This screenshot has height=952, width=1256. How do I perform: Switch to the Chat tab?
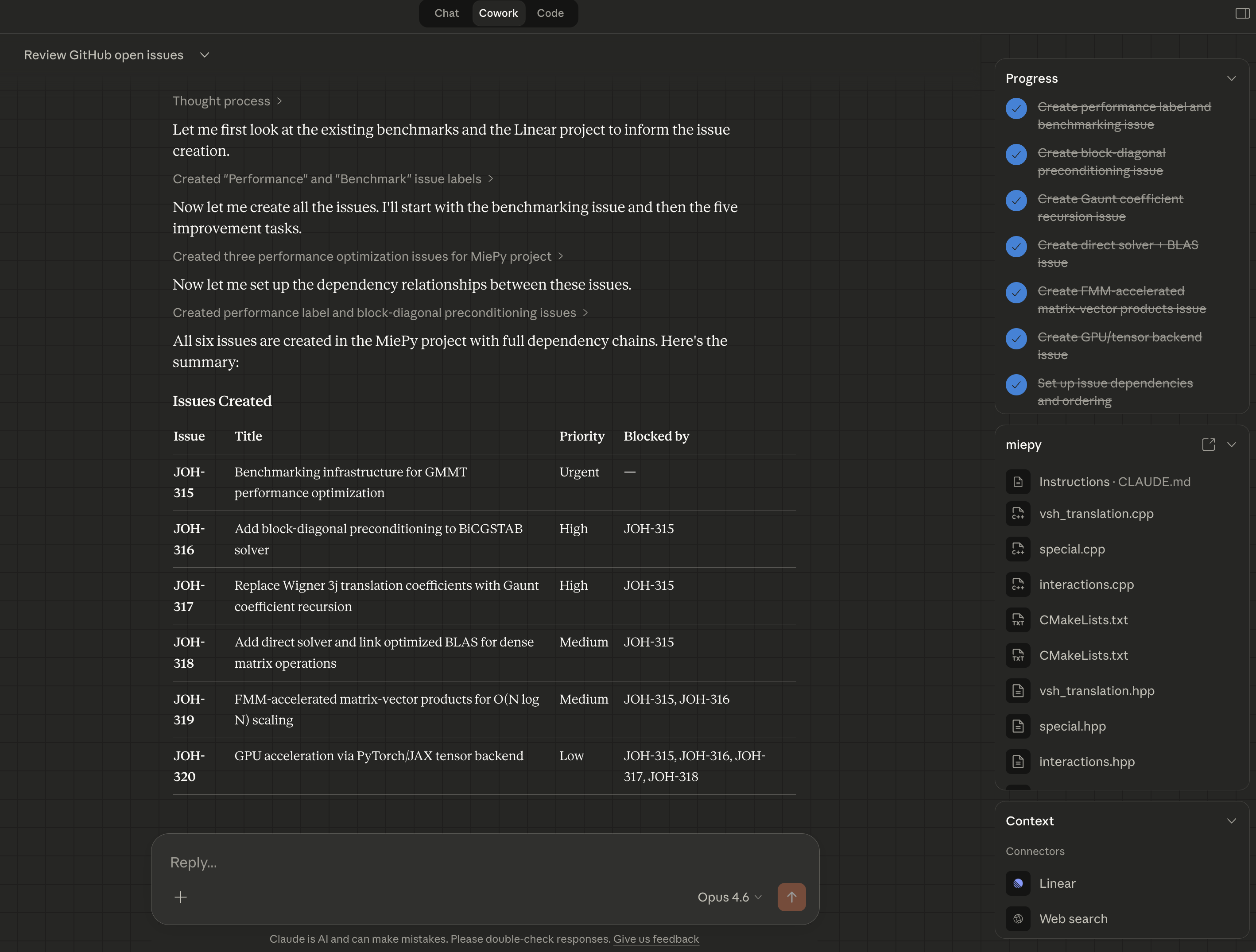(446, 13)
